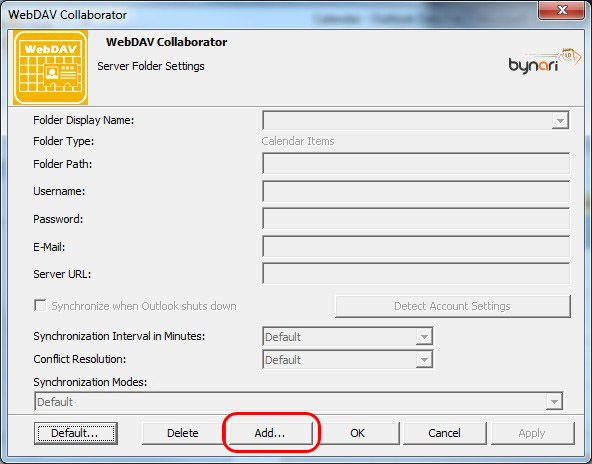This screenshot has width=592, height=464.
Task: Click the 'Conflict Resolution:' label
Action: [x=80, y=359]
